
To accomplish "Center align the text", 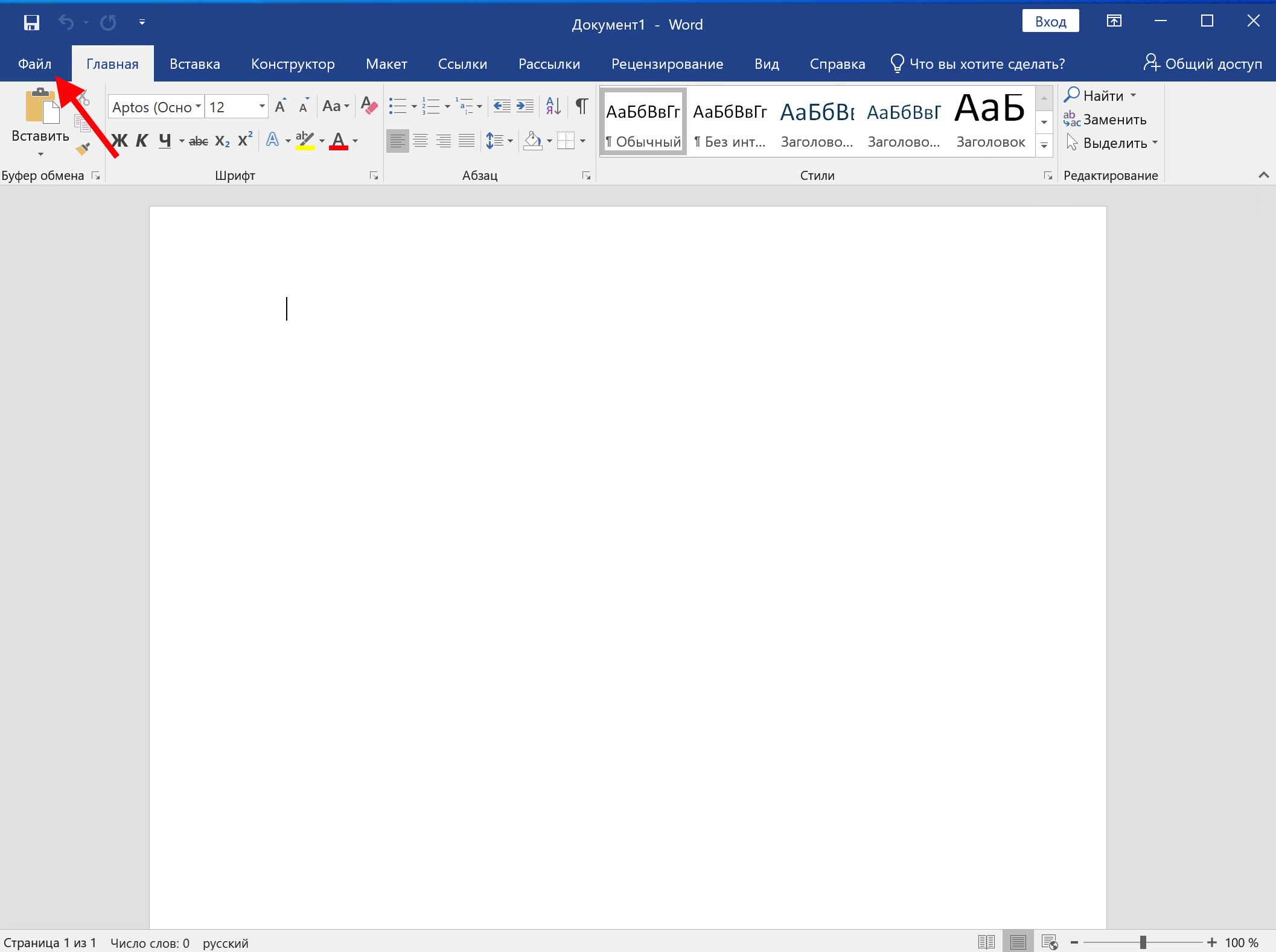I will 421,141.
